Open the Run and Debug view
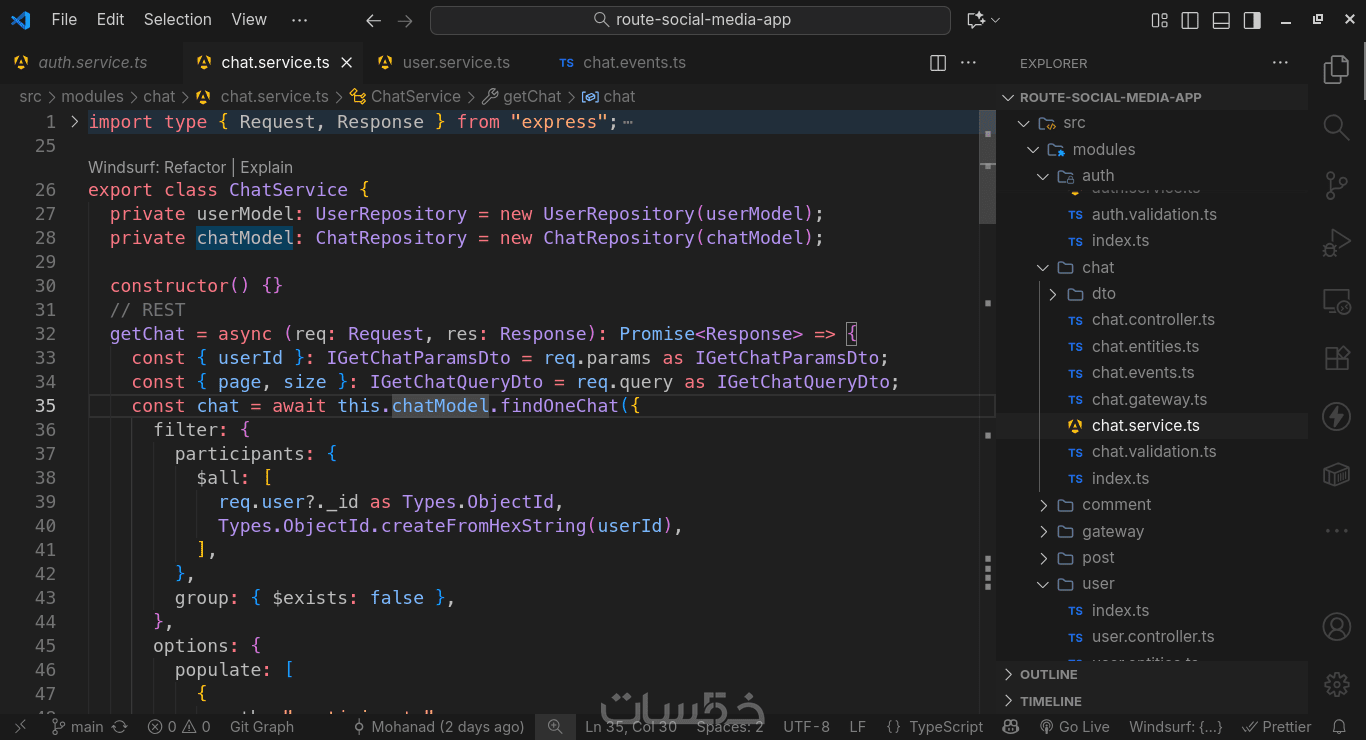Image resolution: width=1366 pixels, height=740 pixels. pos(1337,243)
